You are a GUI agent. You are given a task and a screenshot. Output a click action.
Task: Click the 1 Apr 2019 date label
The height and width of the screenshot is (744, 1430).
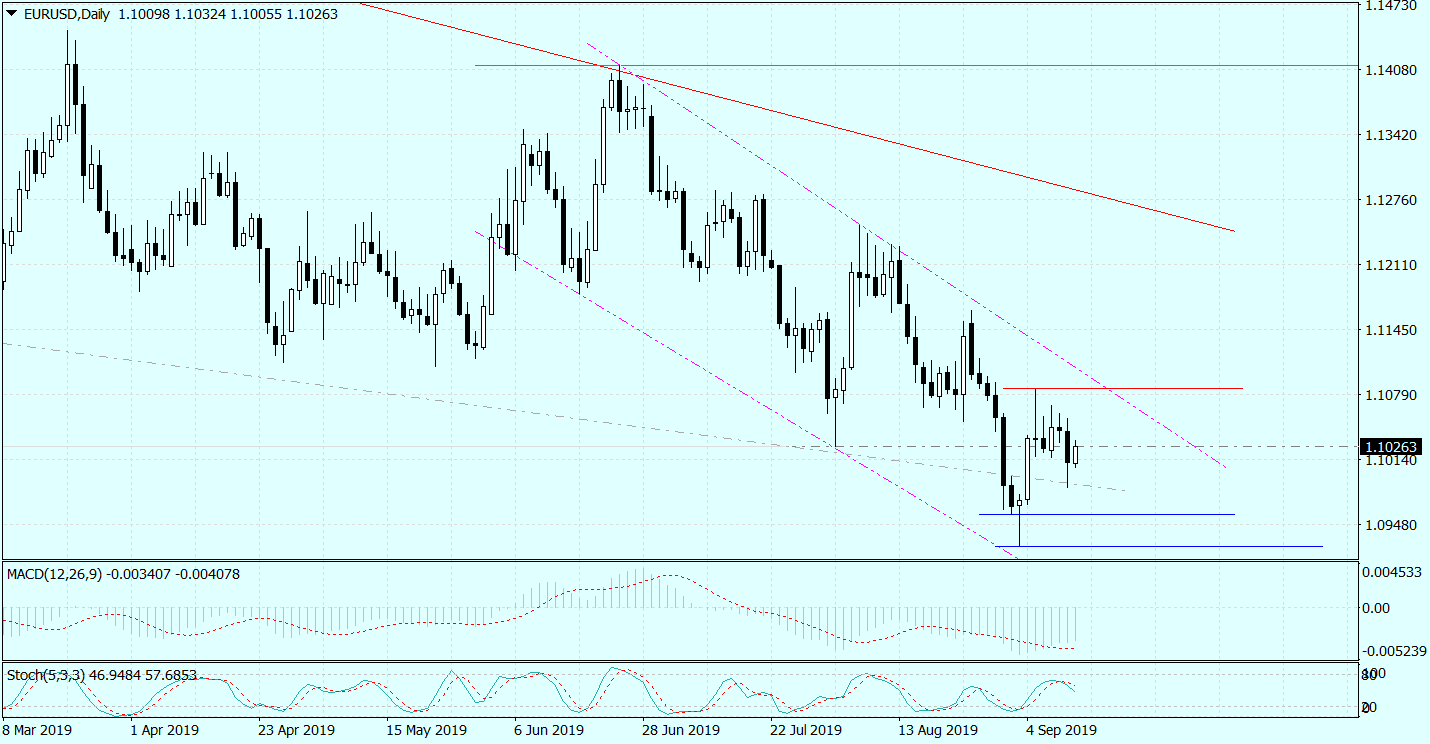tap(164, 730)
